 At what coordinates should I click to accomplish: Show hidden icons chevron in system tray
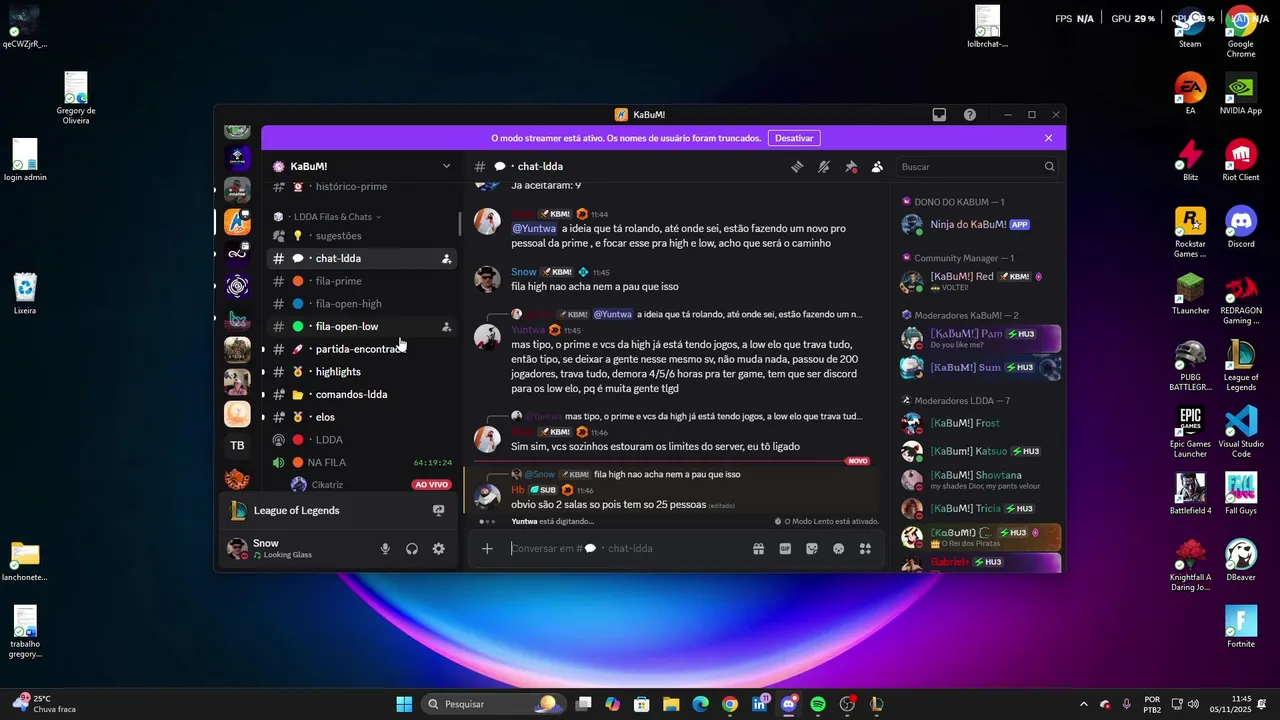click(x=1083, y=704)
